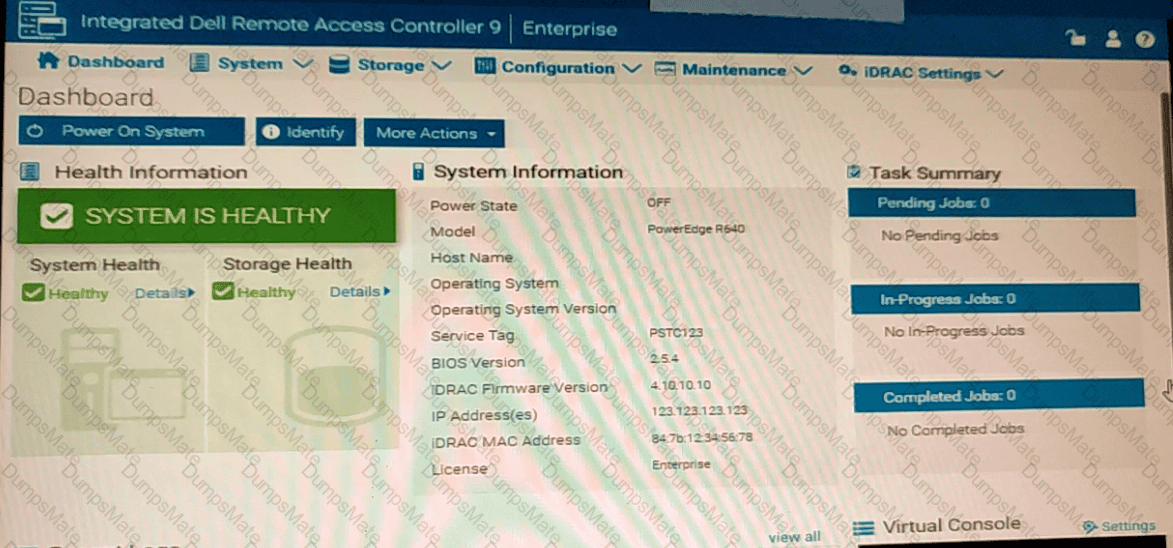This screenshot has width=1173, height=548.
Task: Open the Storage menu
Action: 390,65
